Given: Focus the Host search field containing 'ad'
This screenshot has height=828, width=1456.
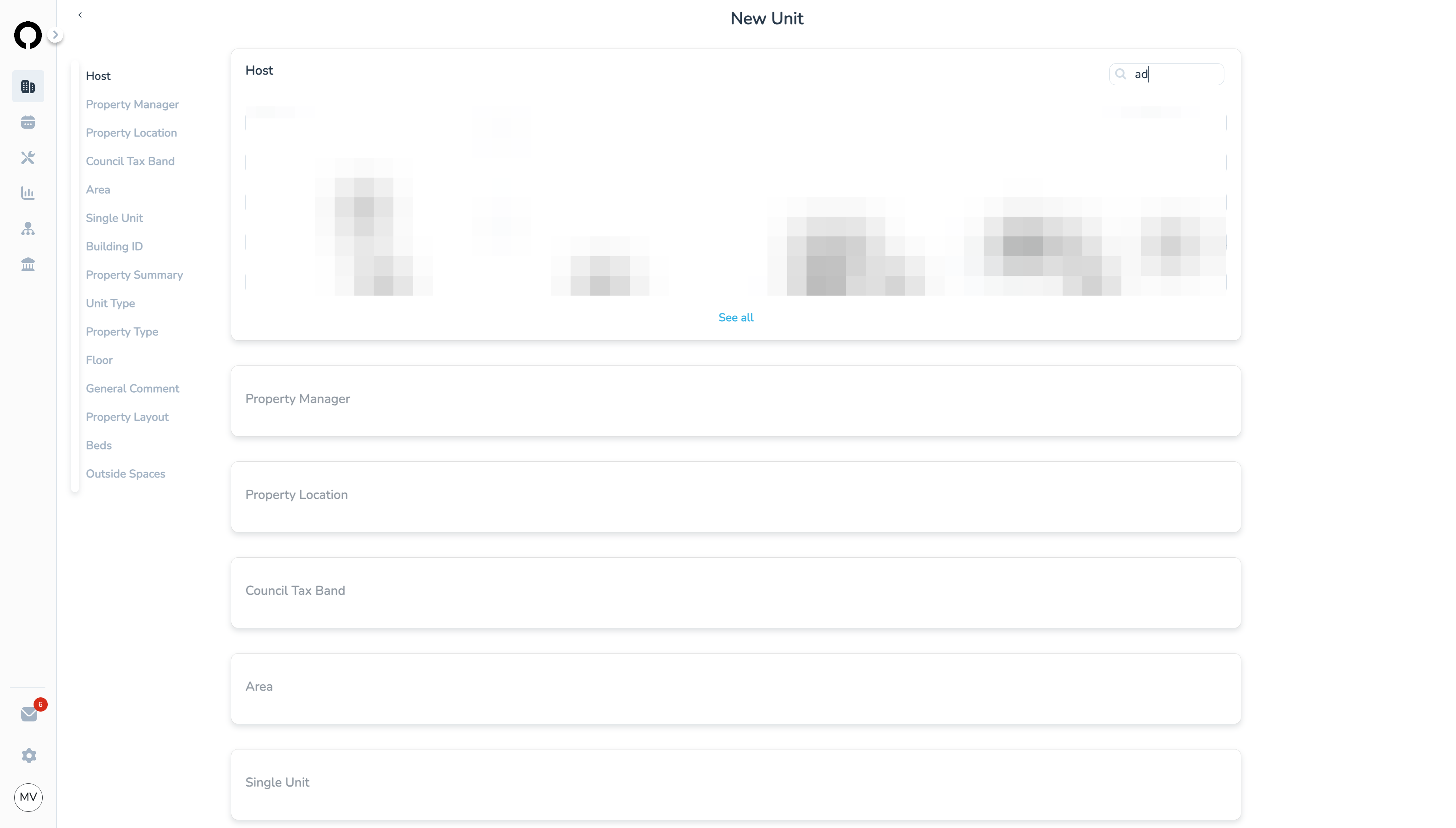Looking at the screenshot, I should pyautogui.click(x=1167, y=74).
